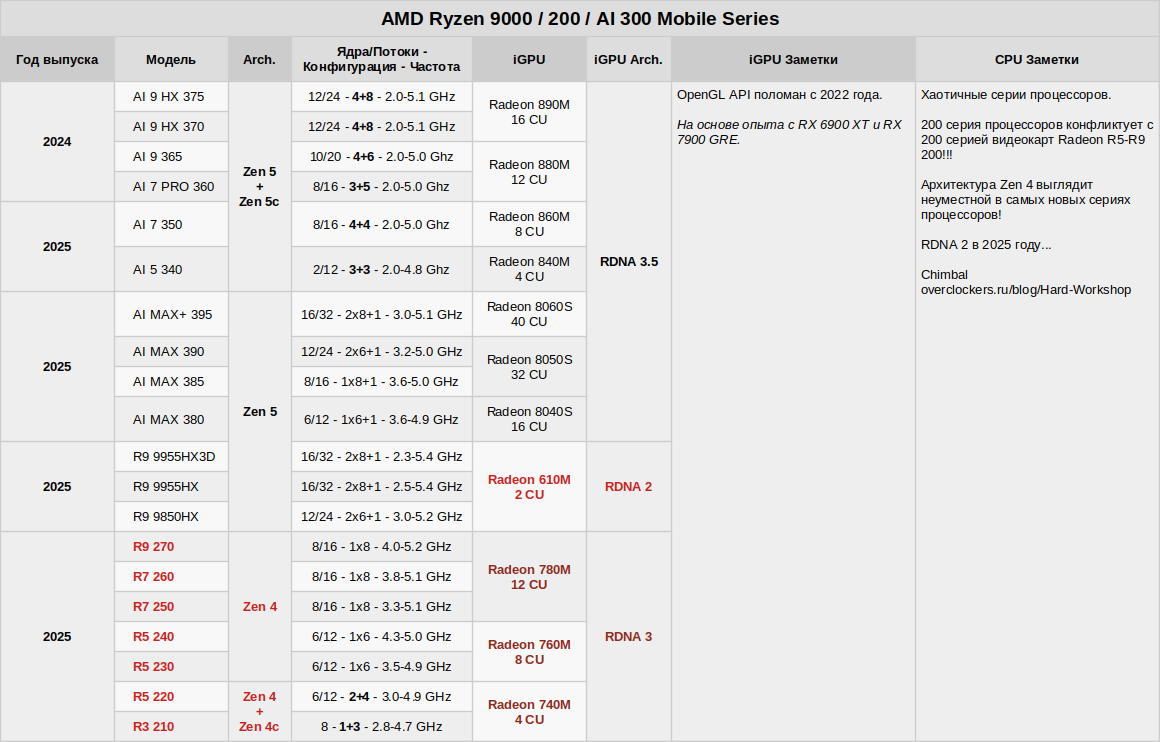Click the 'CPU Заметки' column header
Viewport: 1160px width, 742px height.
point(1036,59)
